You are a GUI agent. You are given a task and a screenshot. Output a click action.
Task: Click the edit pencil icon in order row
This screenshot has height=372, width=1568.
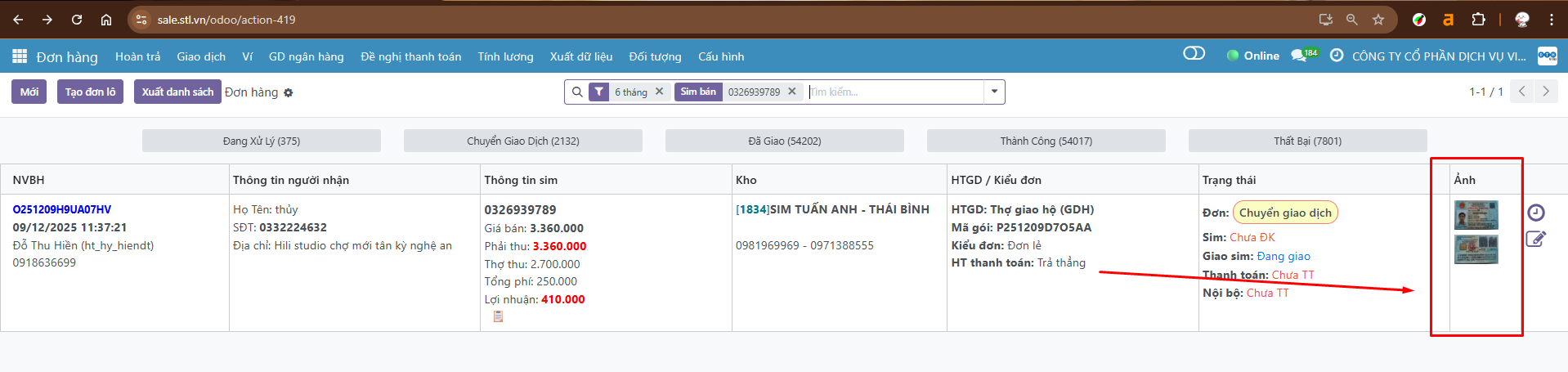click(x=1536, y=239)
